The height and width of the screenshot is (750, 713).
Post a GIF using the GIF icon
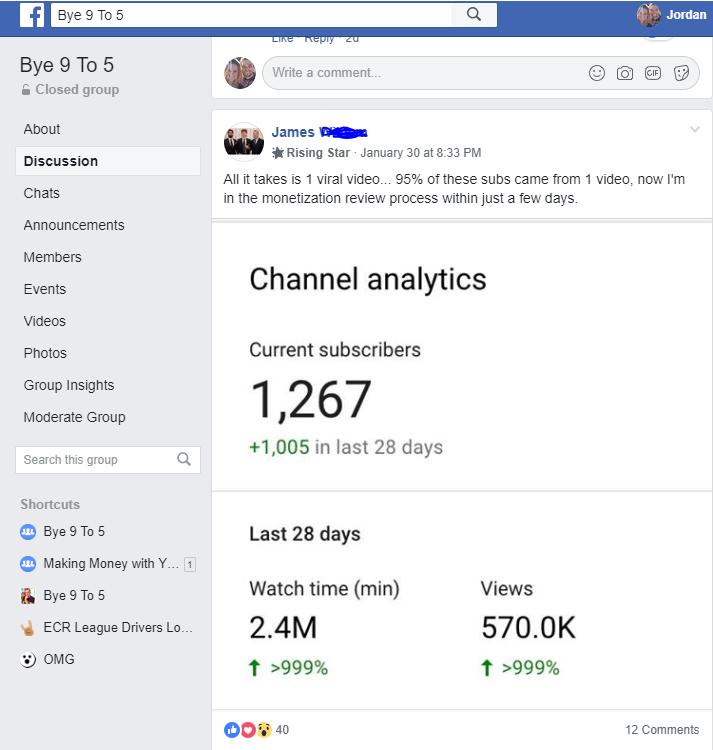click(x=653, y=73)
